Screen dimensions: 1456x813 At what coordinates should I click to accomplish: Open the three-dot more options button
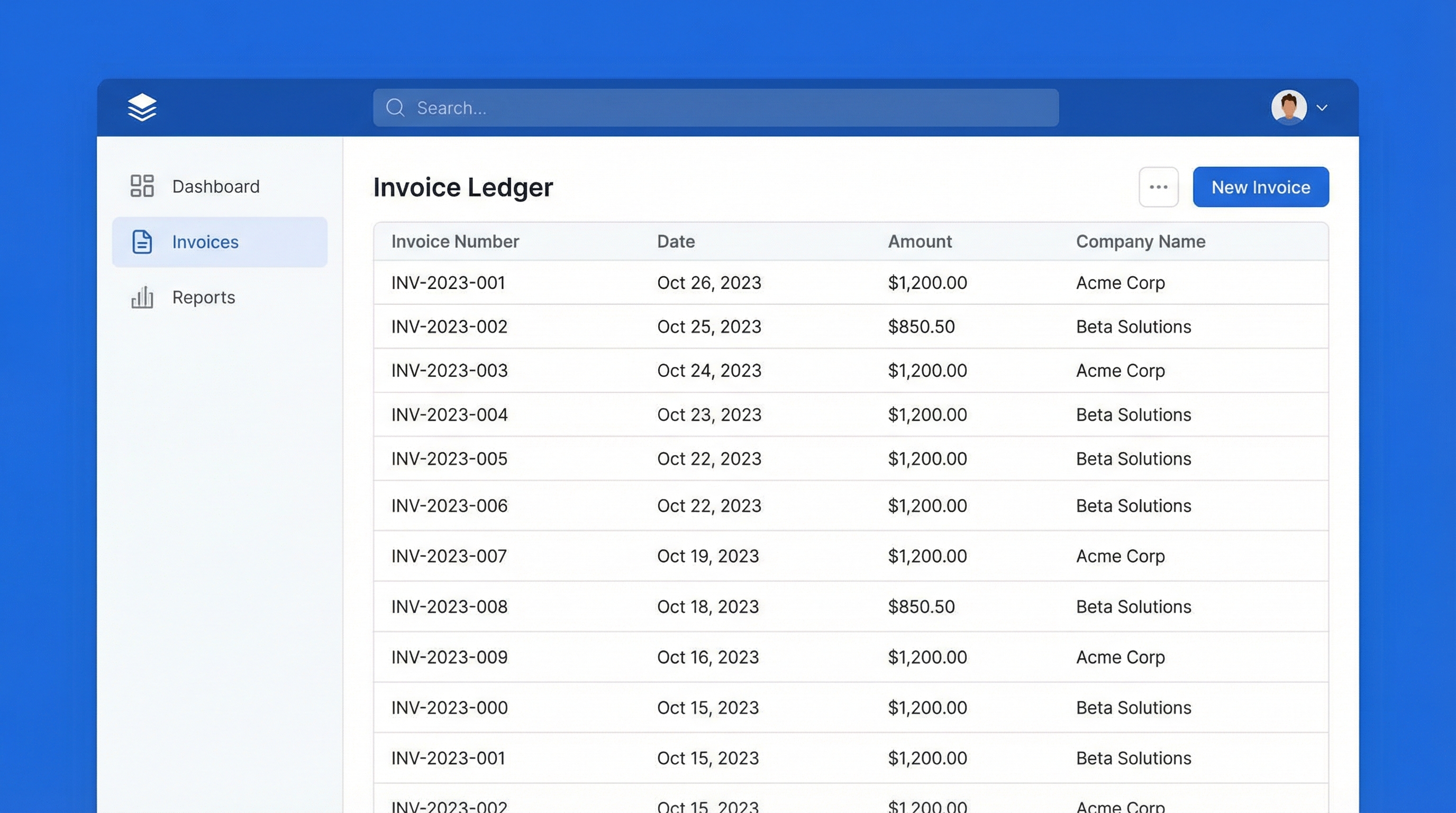(x=1158, y=187)
